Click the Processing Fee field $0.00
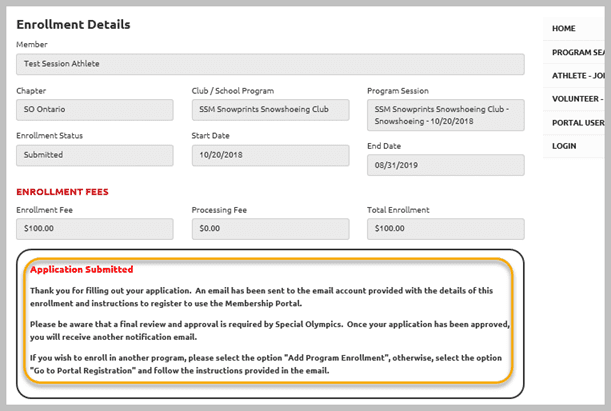This screenshot has width=611, height=411. pyautogui.click(x=270, y=229)
